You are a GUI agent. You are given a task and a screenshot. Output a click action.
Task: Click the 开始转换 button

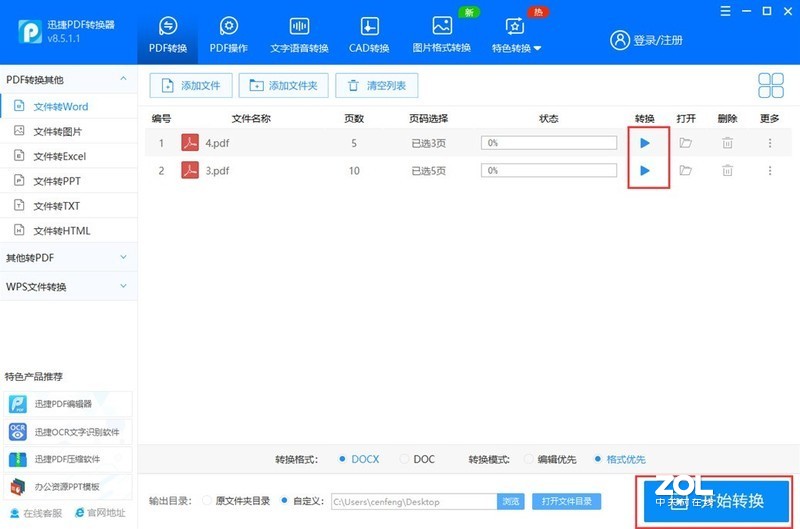point(716,501)
